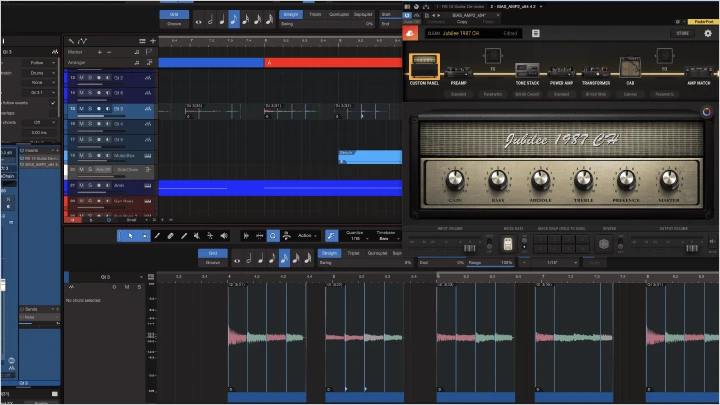Select the Tone Stack module

pyautogui.click(x=527, y=74)
